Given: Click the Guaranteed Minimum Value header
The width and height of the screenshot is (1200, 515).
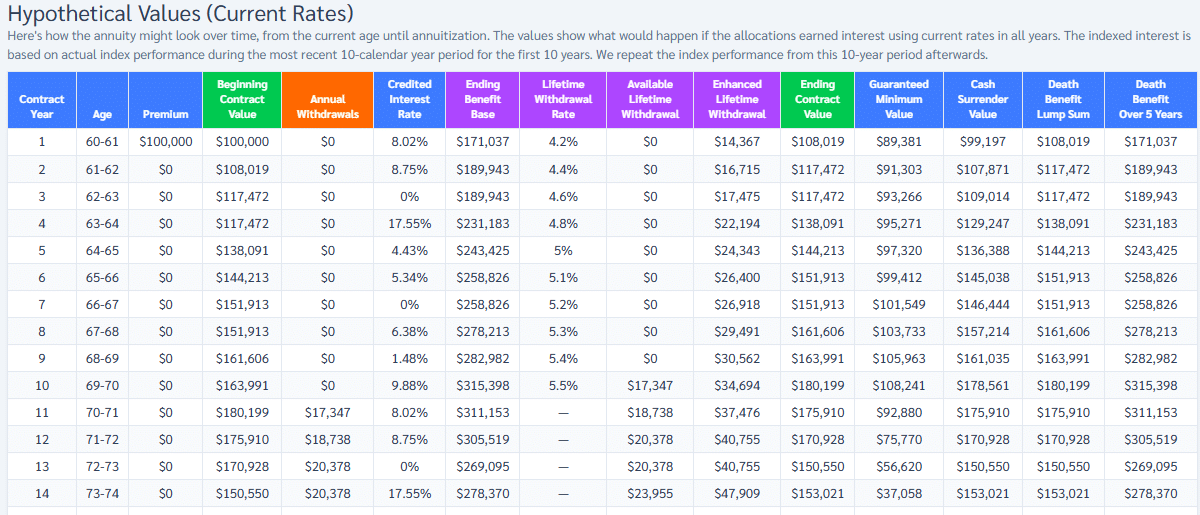Looking at the screenshot, I should 899,99.
